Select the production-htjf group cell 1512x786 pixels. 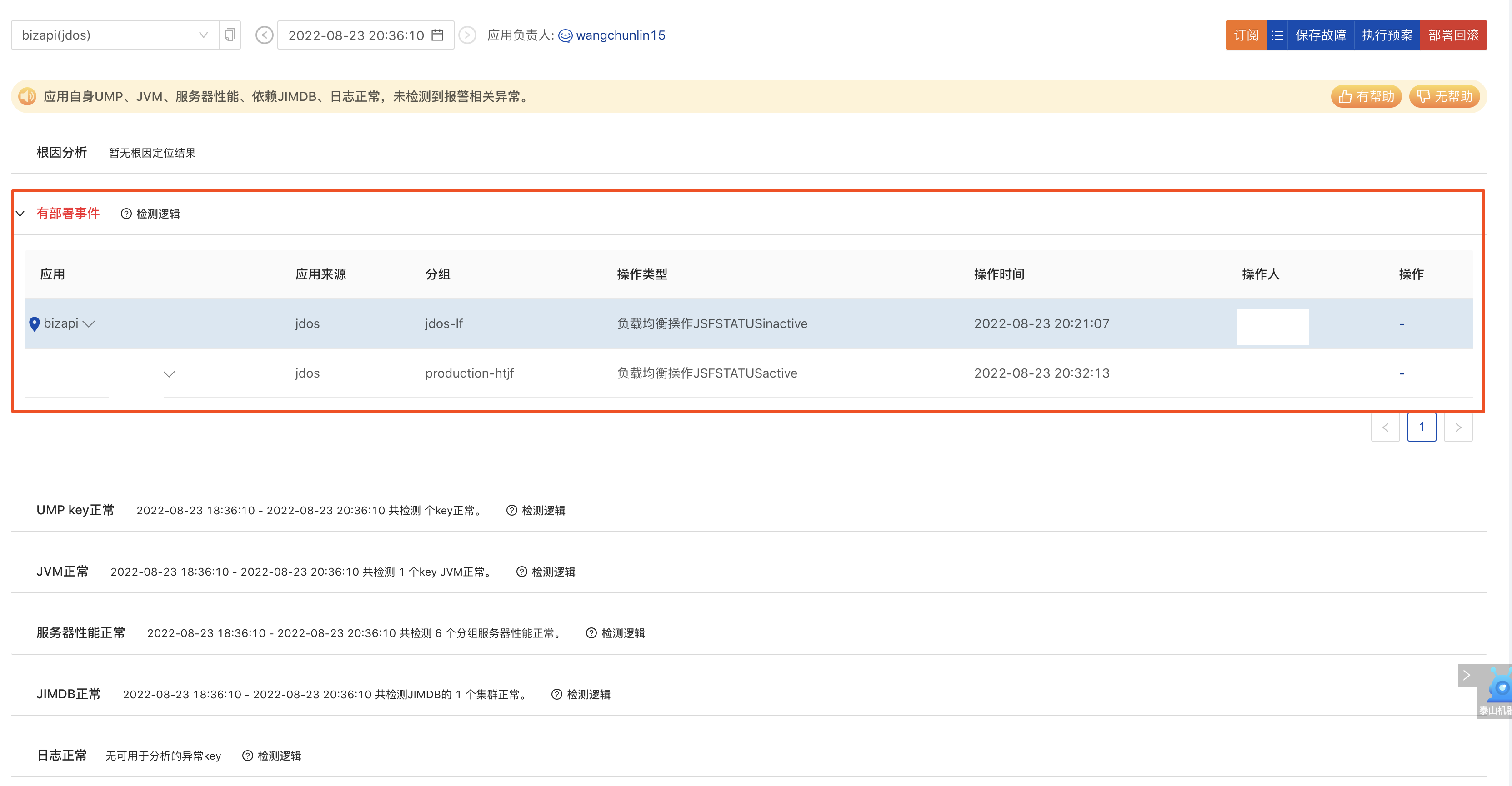click(x=470, y=373)
